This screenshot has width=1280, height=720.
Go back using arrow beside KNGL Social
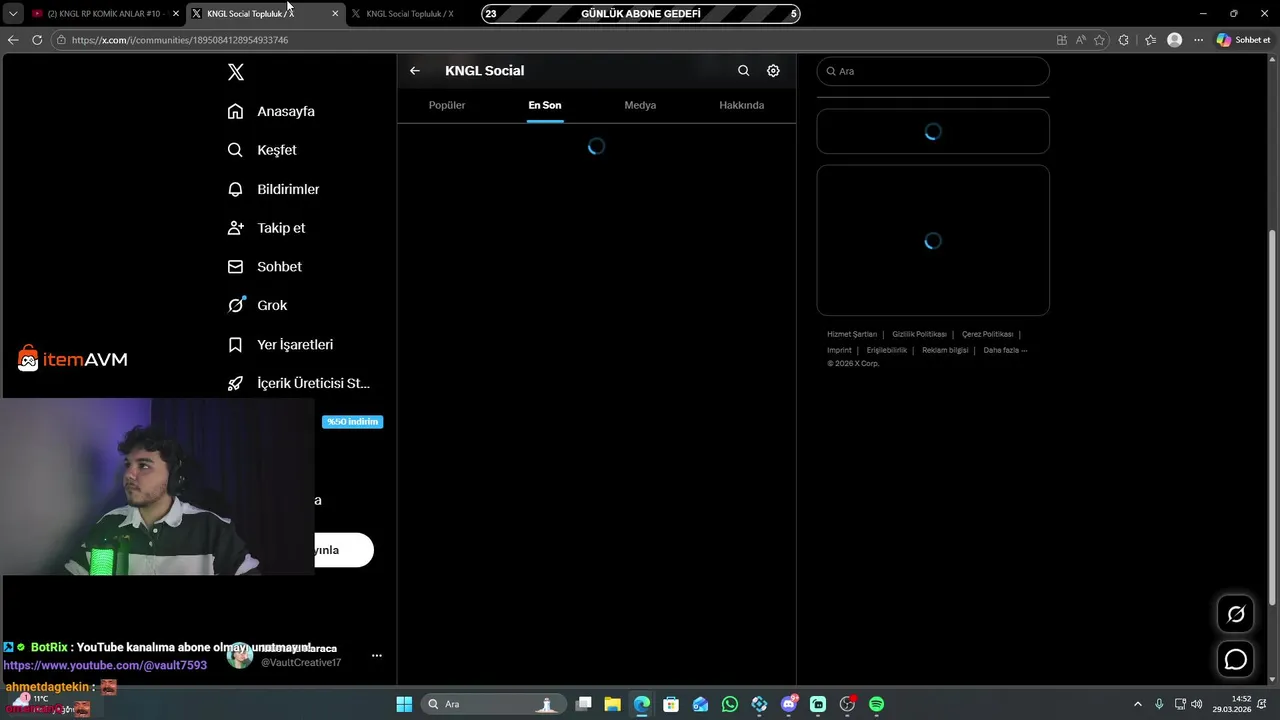415,71
